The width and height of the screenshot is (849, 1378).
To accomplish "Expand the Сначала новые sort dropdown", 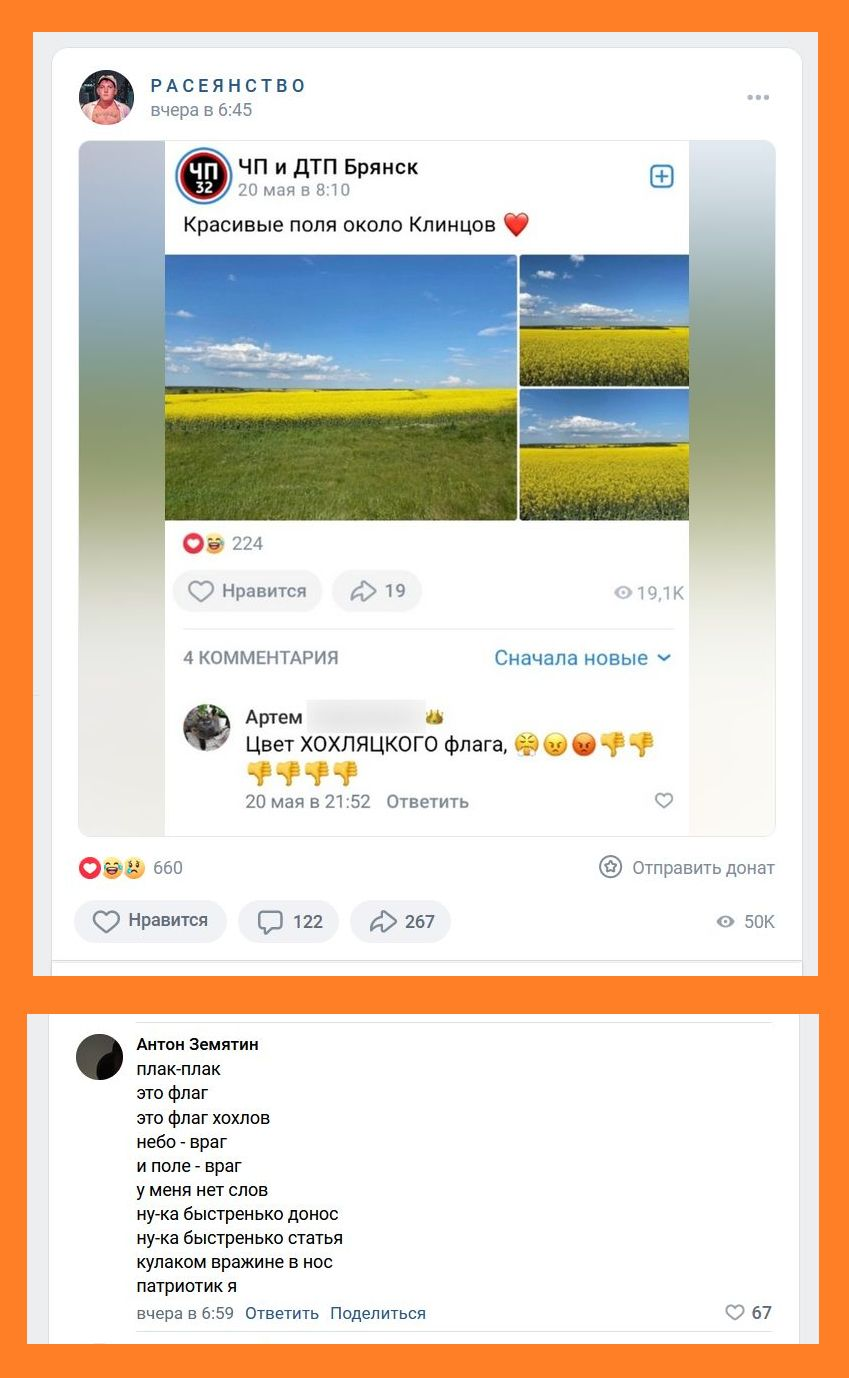I will point(583,658).
